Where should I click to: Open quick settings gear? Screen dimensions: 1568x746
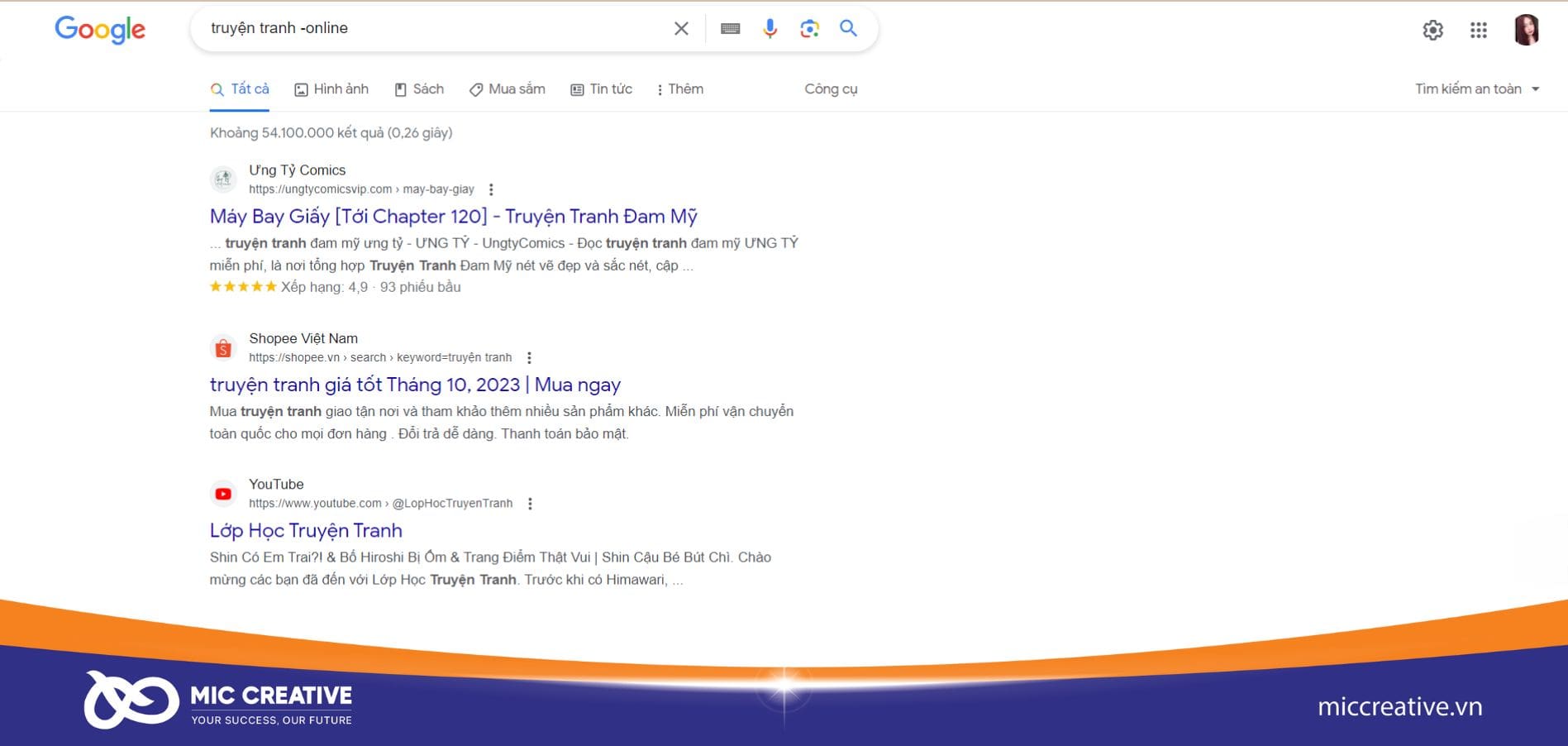pos(1432,31)
